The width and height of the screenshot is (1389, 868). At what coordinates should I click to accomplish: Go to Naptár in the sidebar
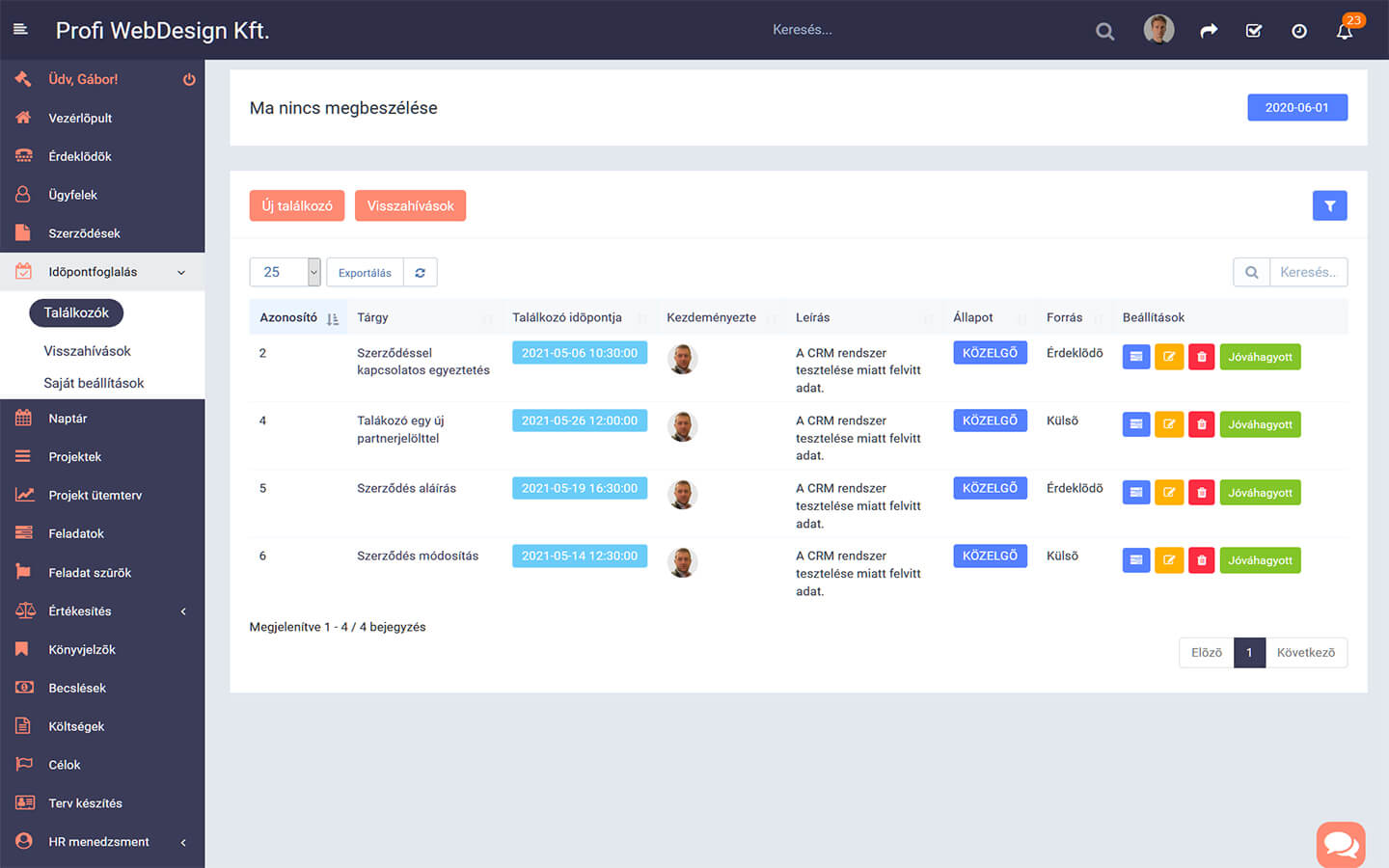pos(68,419)
